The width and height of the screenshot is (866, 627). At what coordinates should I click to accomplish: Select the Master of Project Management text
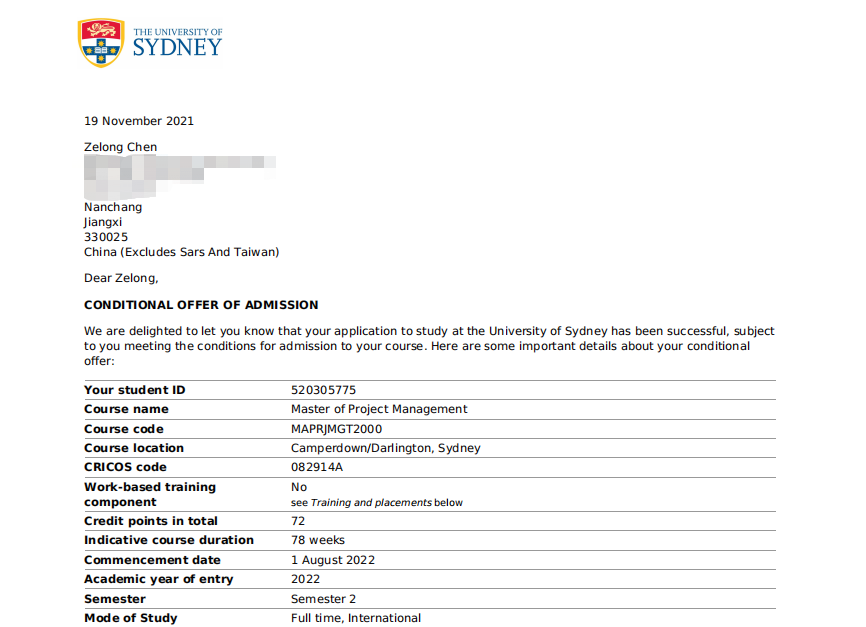click(379, 409)
